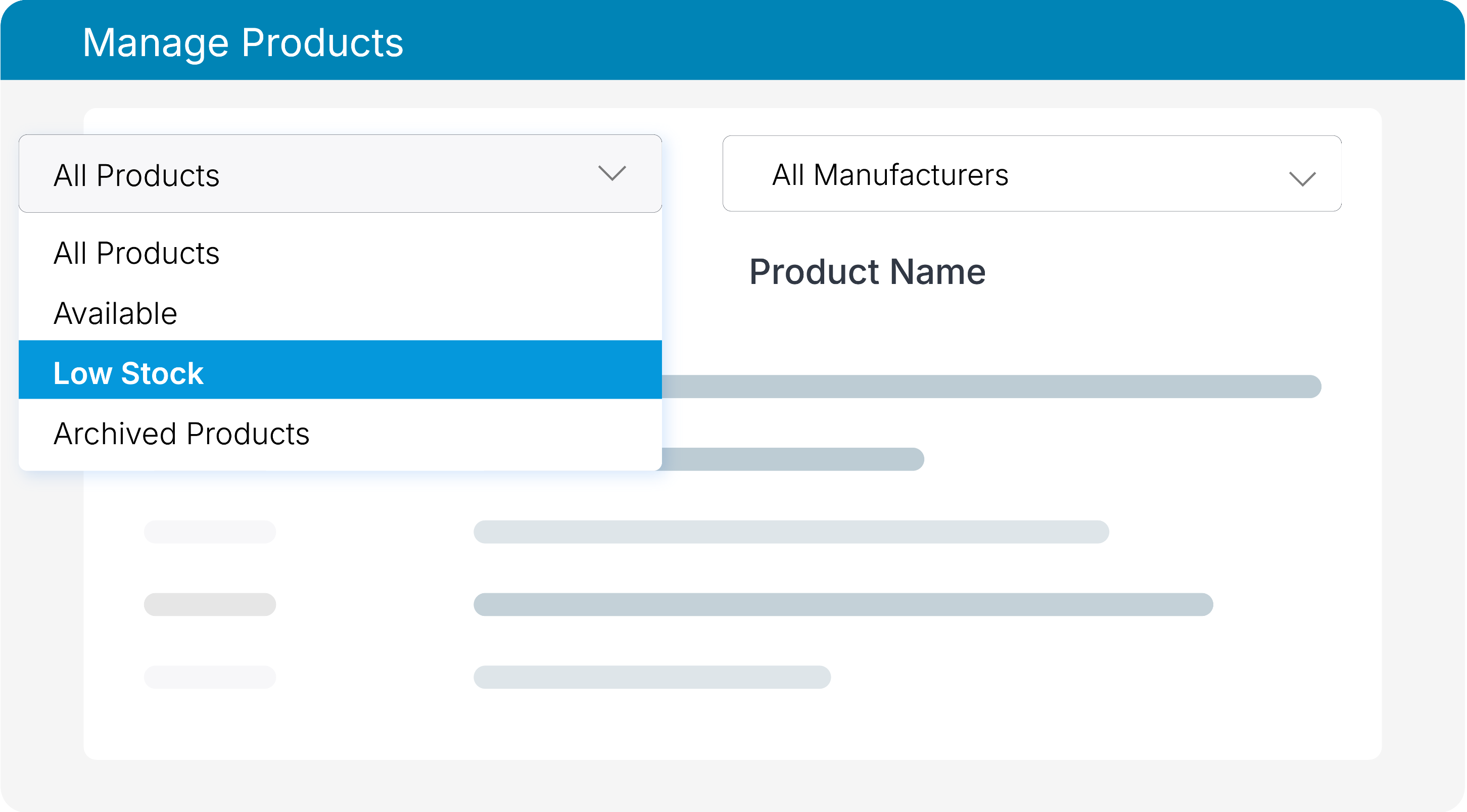
Task: Click the Manage Products page title
Action: point(243,43)
